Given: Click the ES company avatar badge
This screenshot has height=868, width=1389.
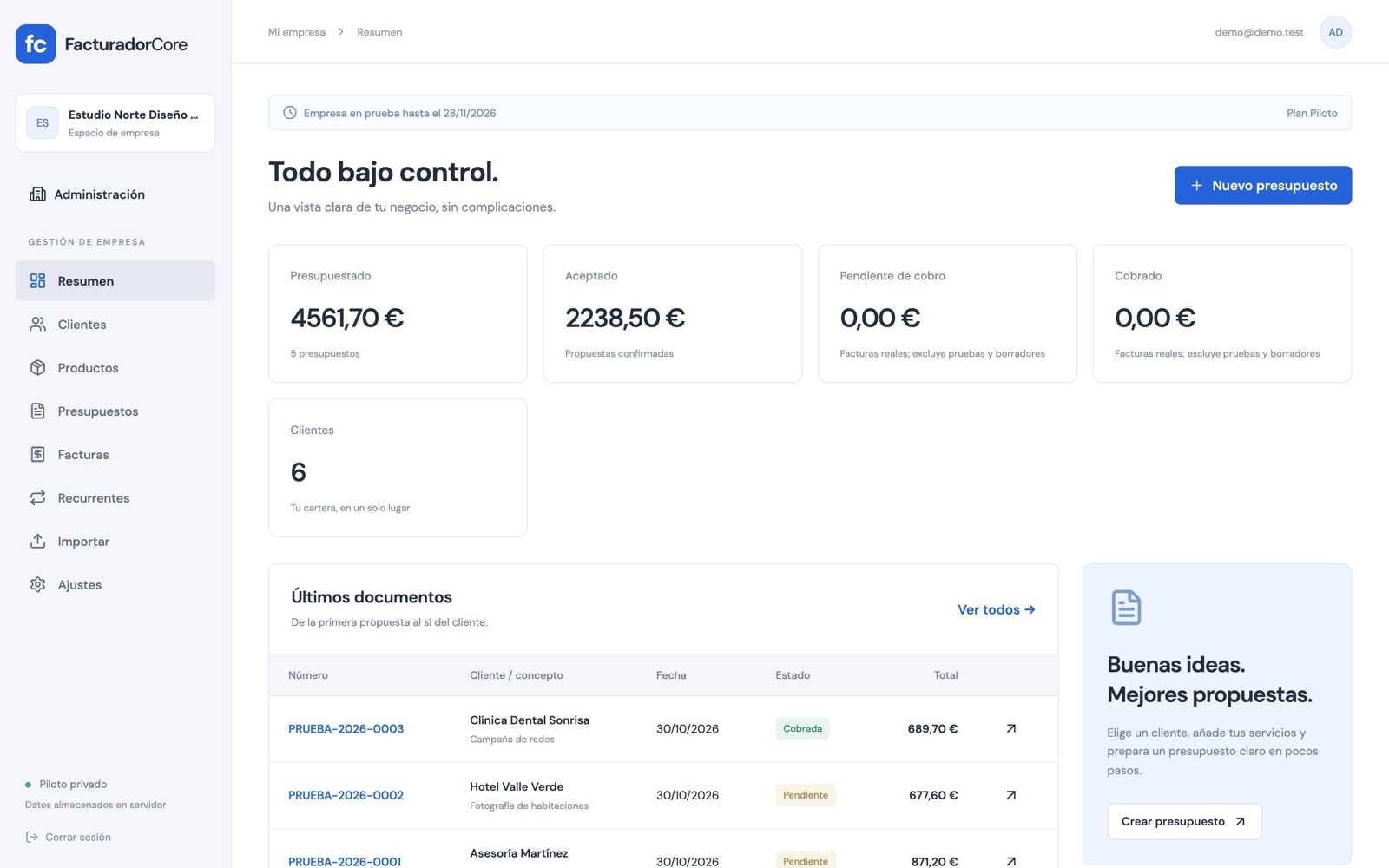Looking at the screenshot, I should pos(43,122).
